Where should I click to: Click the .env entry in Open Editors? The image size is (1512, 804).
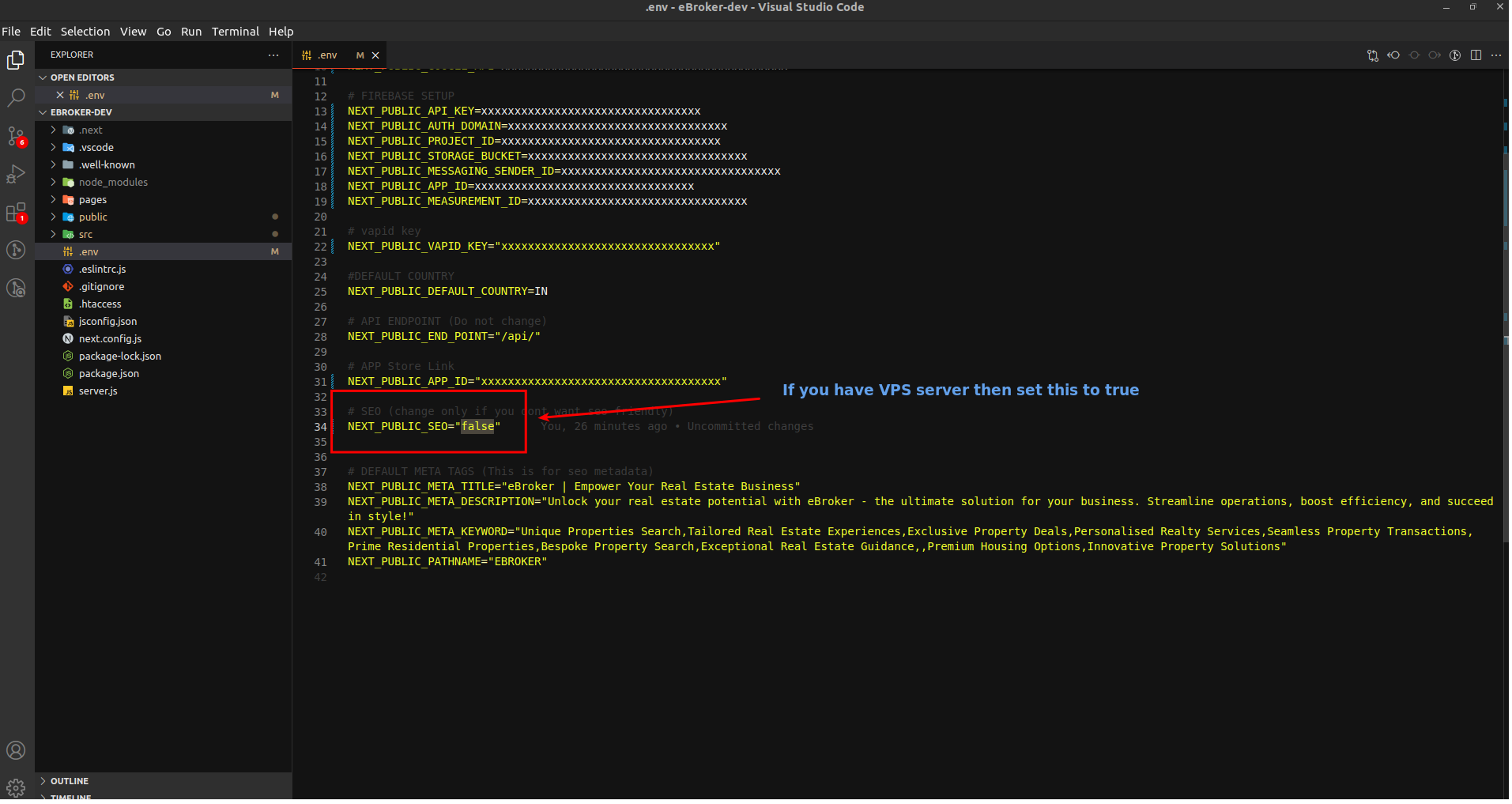pos(164,95)
